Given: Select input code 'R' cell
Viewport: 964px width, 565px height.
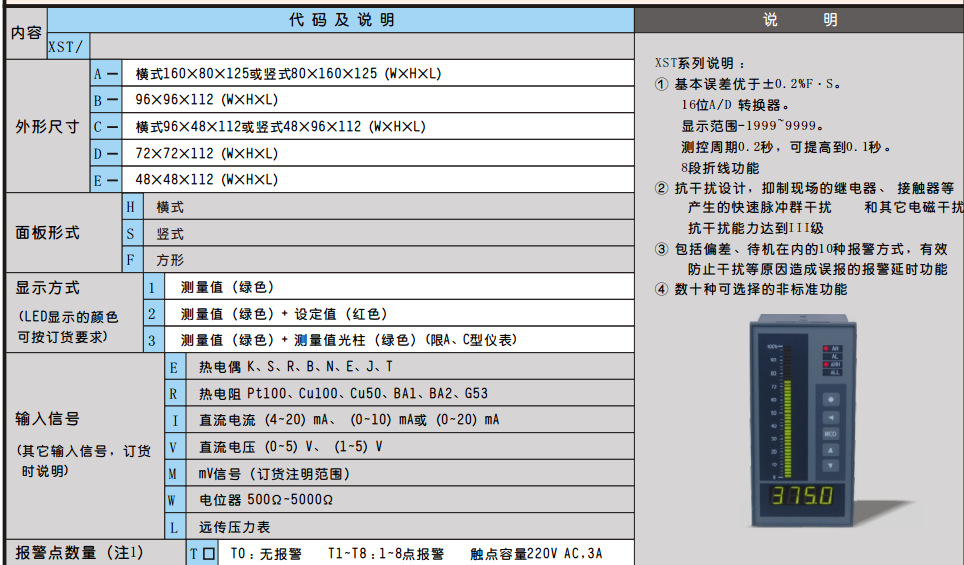Looking at the screenshot, I should click(x=174, y=393).
